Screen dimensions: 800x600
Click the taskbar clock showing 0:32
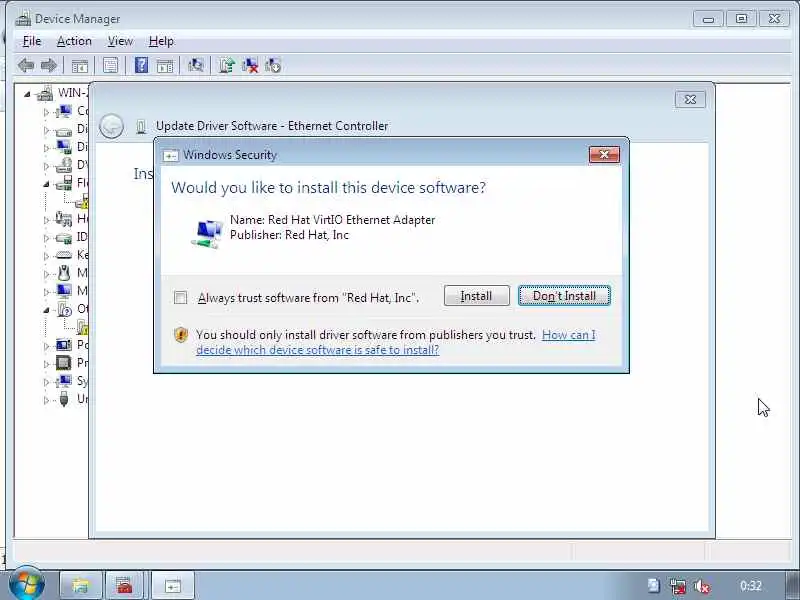point(751,586)
